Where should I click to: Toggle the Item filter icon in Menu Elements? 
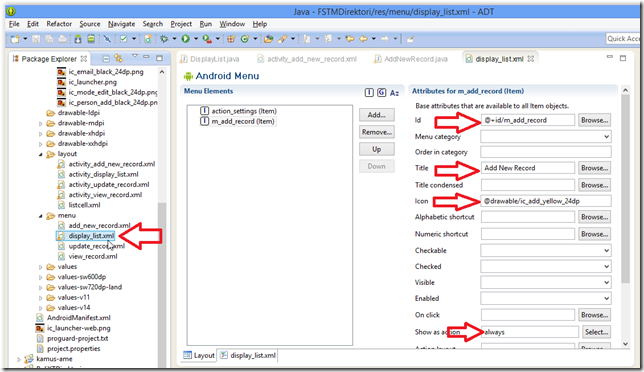[369, 92]
